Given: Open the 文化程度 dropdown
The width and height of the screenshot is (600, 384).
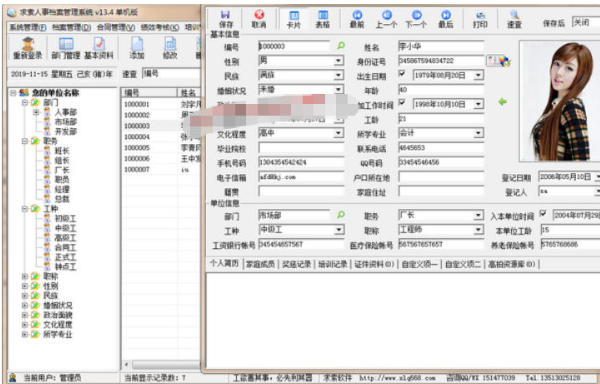Looking at the screenshot, I should point(338,133).
